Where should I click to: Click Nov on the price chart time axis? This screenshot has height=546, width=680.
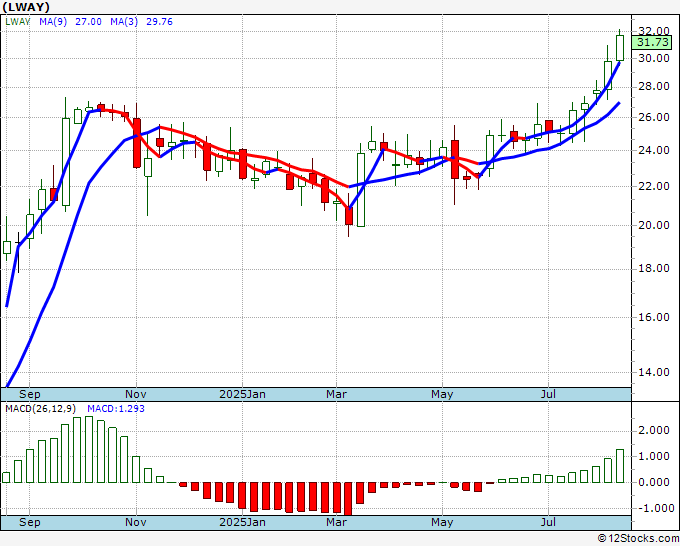pyautogui.click(x=136, y=394)
